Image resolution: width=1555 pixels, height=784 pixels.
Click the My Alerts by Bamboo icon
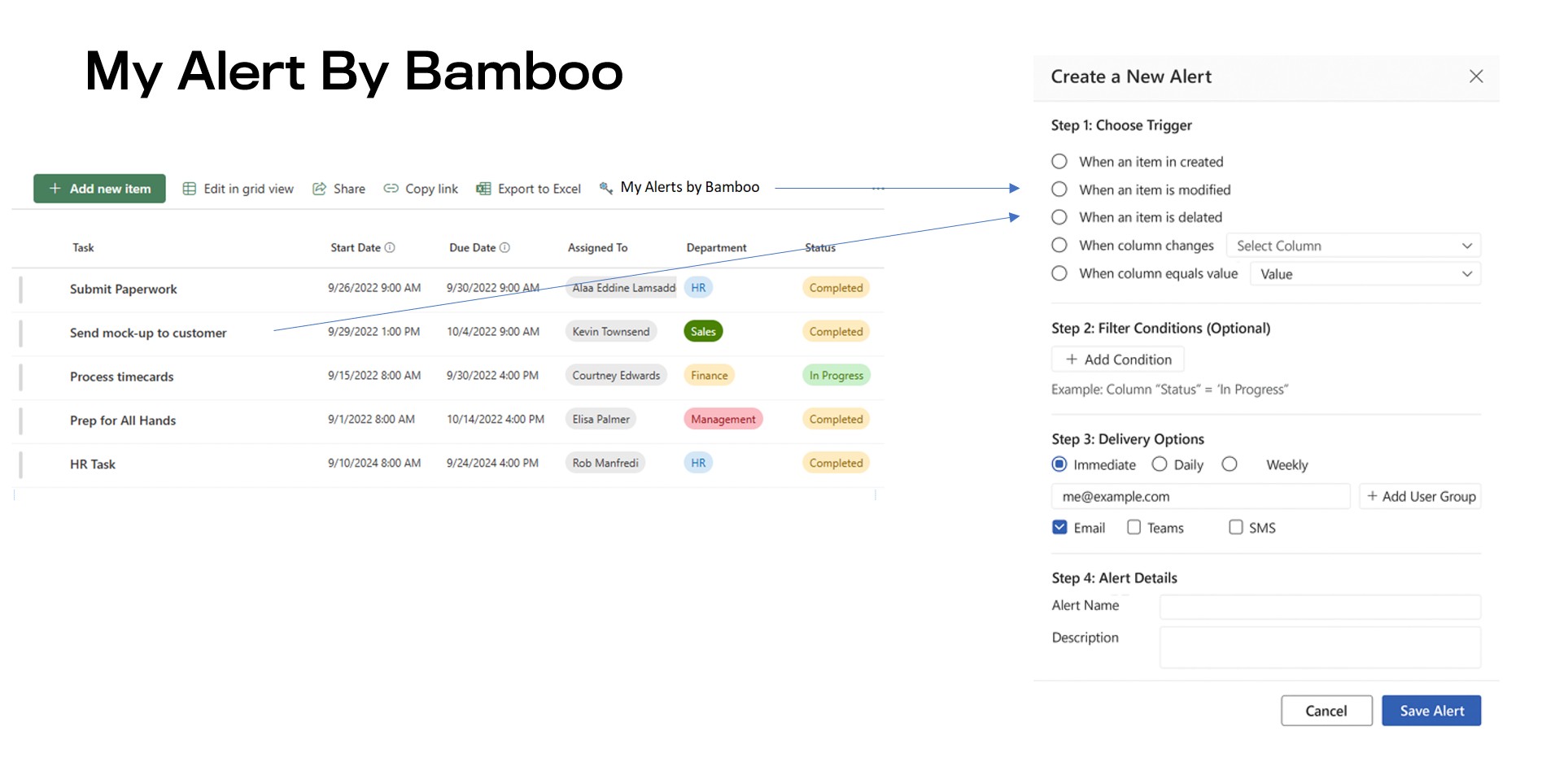pos(605,188)
